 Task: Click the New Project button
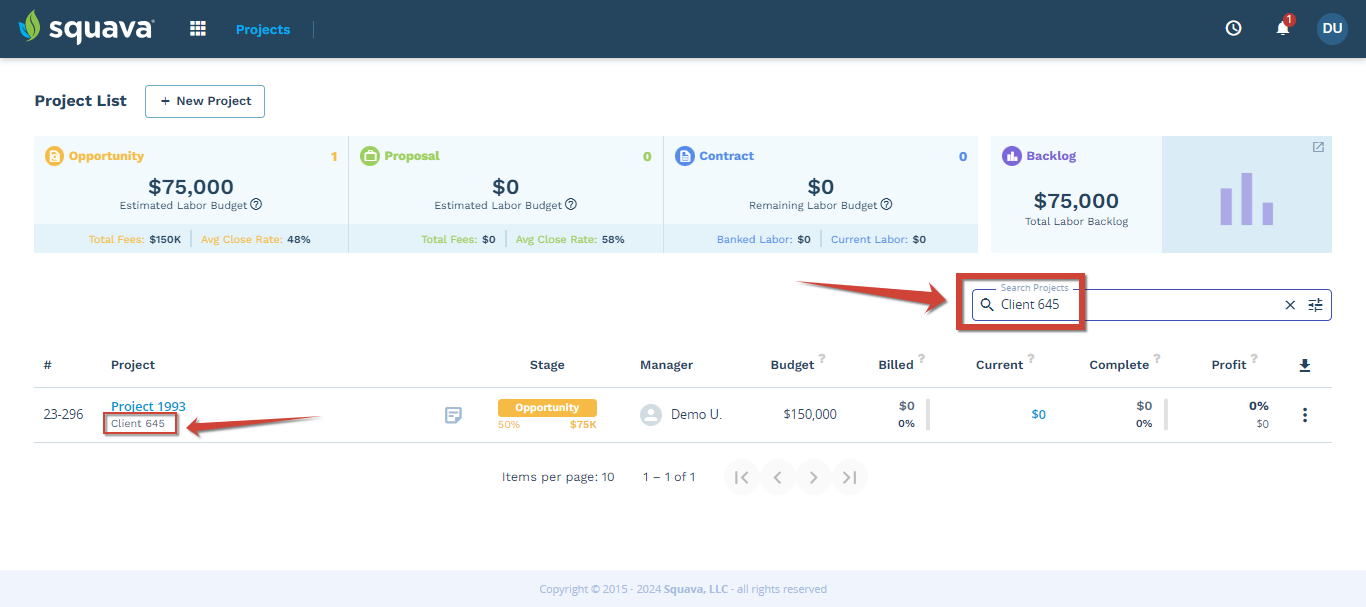pos(204,101)
